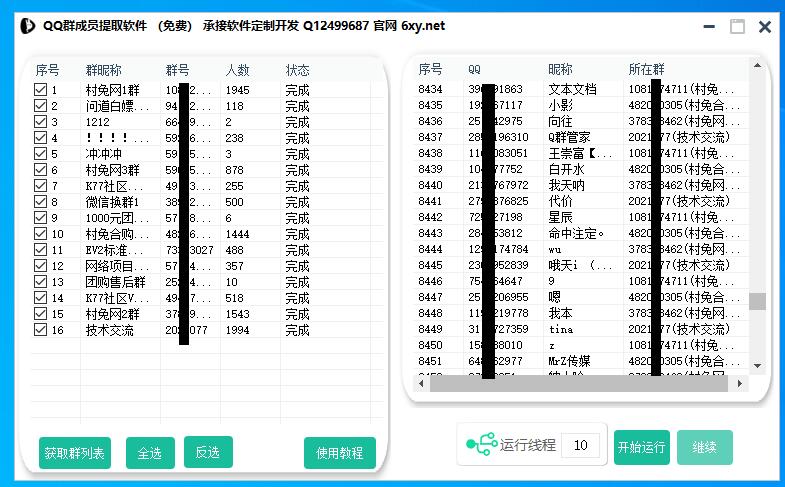Click the horizontal scrollbar thumb in member list

point(579,383)
